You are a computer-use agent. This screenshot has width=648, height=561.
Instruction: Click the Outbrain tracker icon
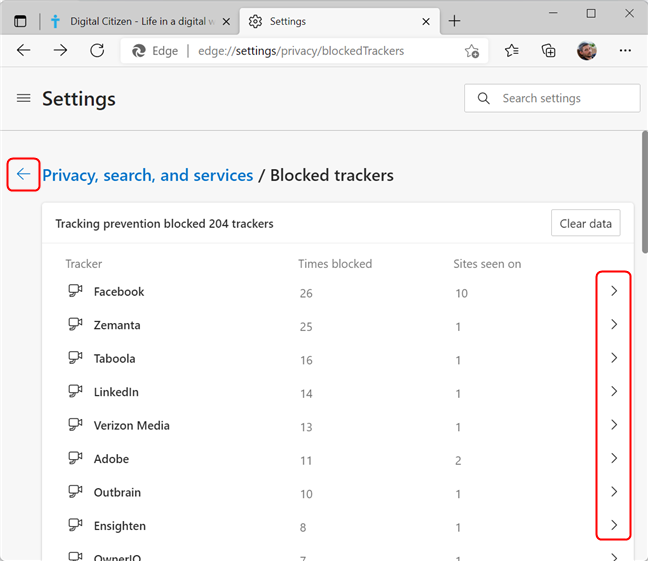(x=75, y=492)
